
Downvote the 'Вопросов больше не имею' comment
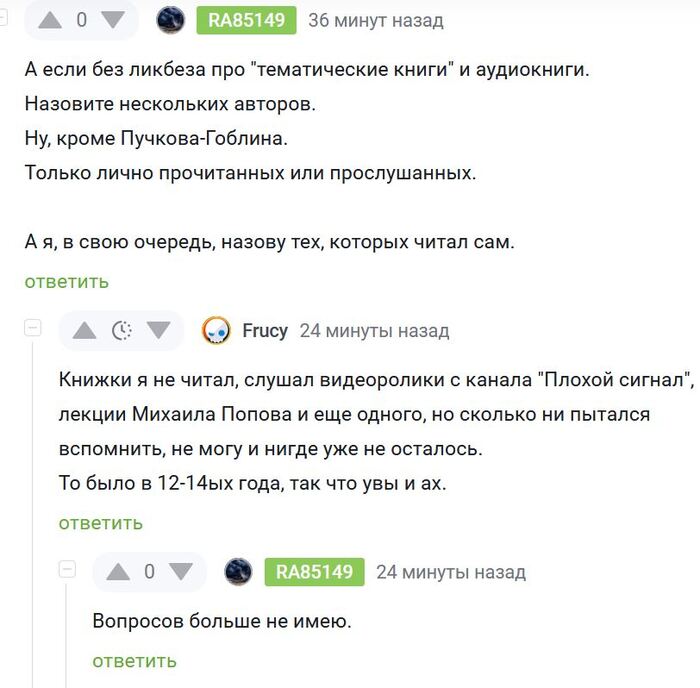[181, 572]
